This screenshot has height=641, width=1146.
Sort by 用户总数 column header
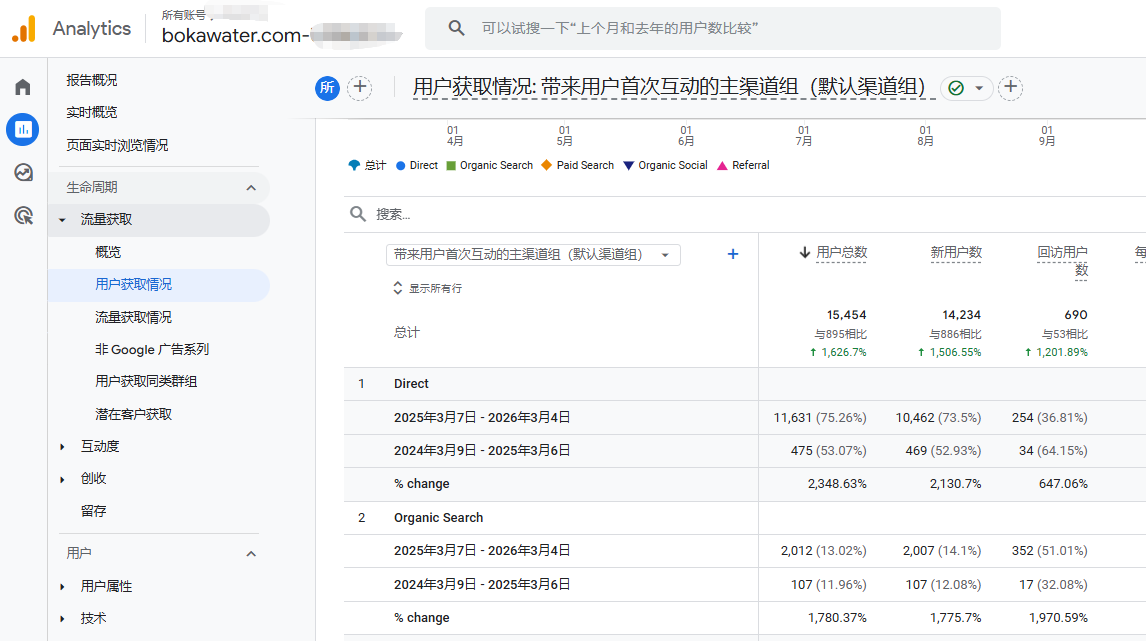pyautogui.click(x=840, y=253)
